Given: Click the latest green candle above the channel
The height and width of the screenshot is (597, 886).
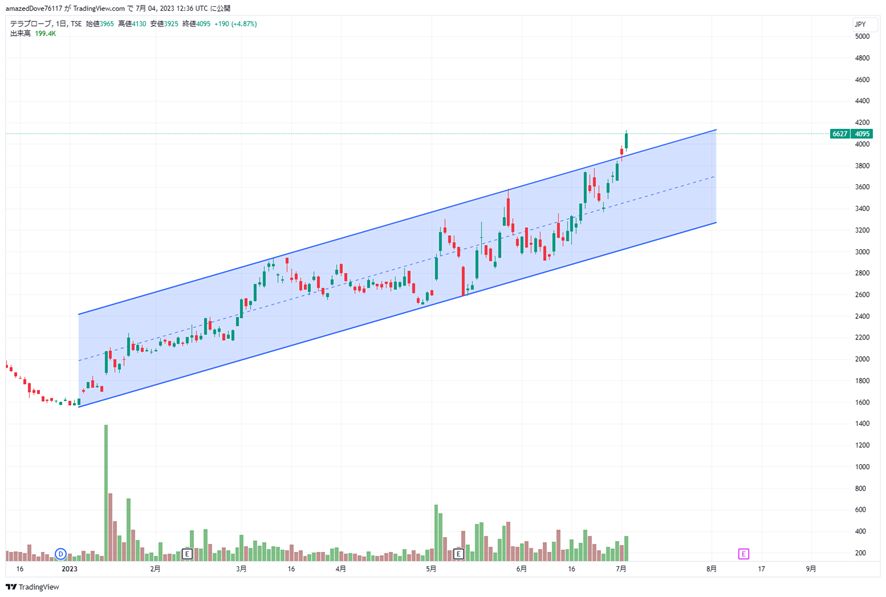Looking at the screenshot, I should 626,140.
